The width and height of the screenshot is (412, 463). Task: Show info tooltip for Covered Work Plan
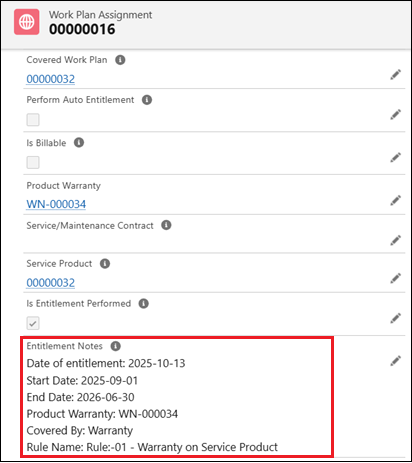[120, 60]
